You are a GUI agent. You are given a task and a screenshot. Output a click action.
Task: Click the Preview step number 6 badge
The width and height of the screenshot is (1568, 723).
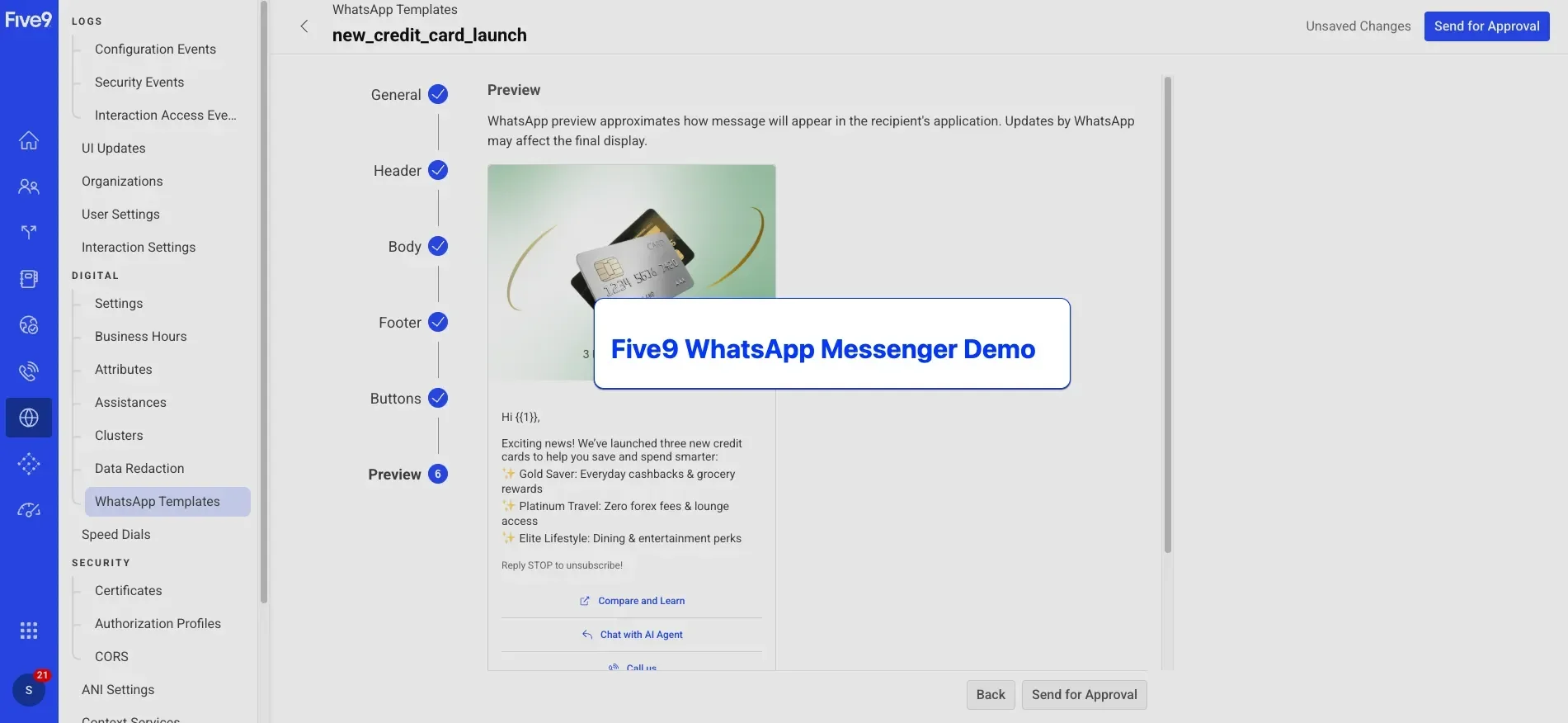[438, 474]
